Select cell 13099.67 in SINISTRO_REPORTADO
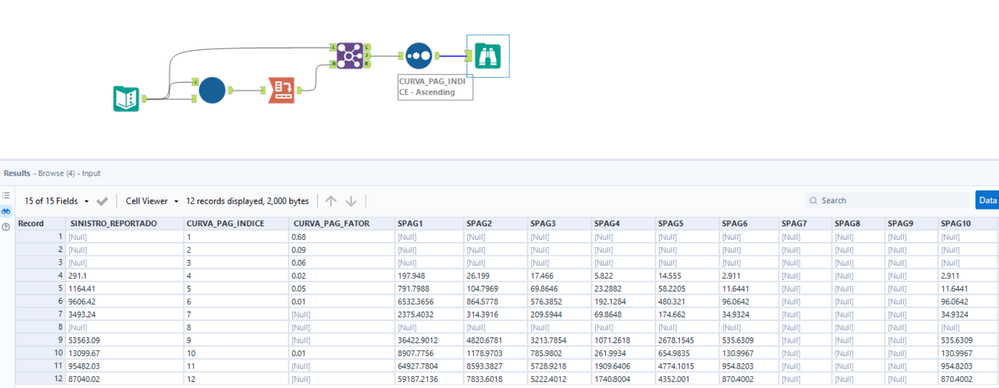The image size is (999, 388). (x=125, y=353)
